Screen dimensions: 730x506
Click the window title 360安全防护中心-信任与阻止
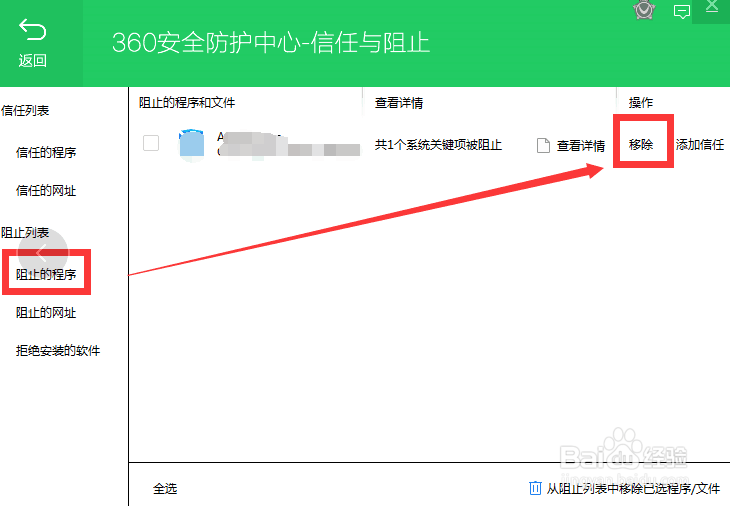click(x=270, y=43)
